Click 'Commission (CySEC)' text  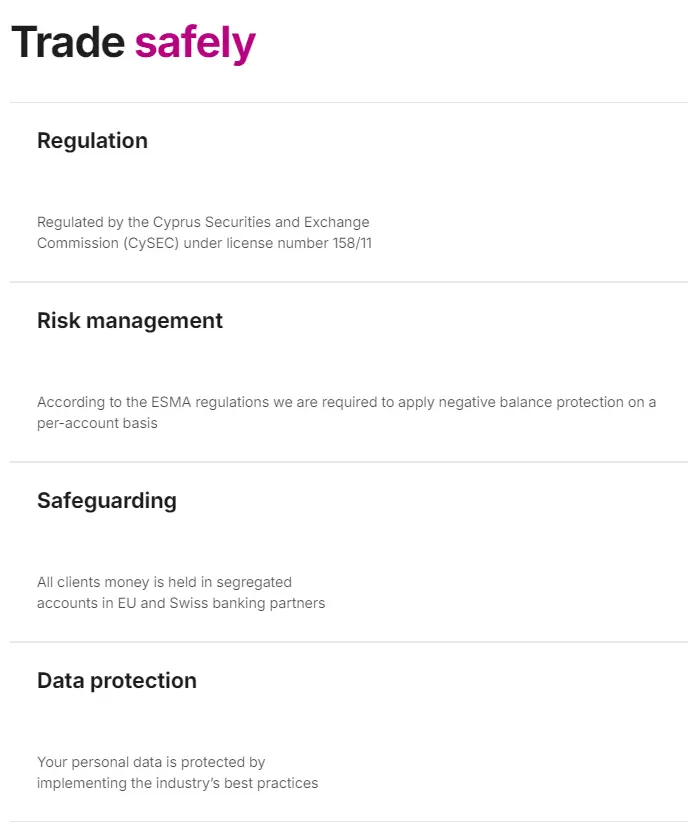[108, 244]
